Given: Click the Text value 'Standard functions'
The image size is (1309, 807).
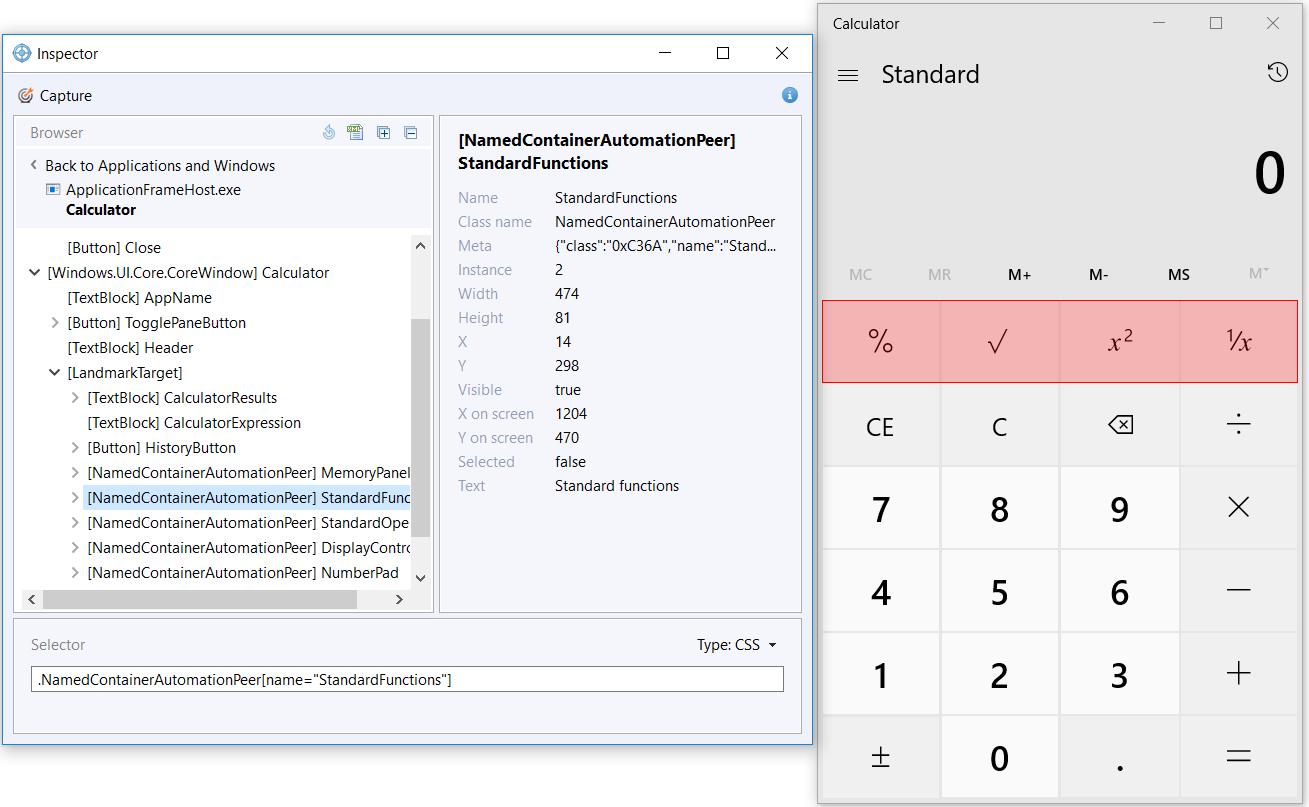Looking at the screenshot, I should click(x=617, y=486).
